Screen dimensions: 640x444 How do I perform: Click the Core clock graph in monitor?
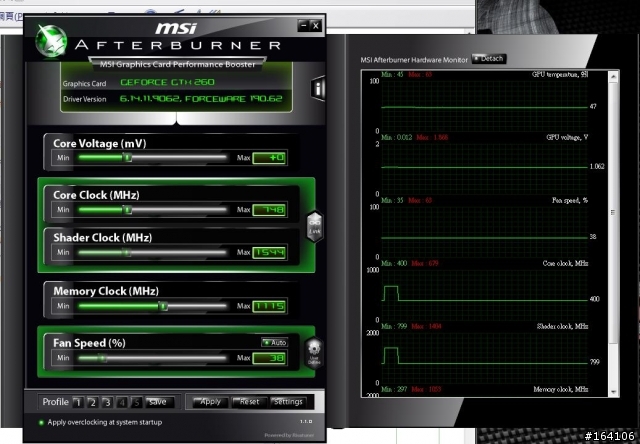tap(484, 295)
